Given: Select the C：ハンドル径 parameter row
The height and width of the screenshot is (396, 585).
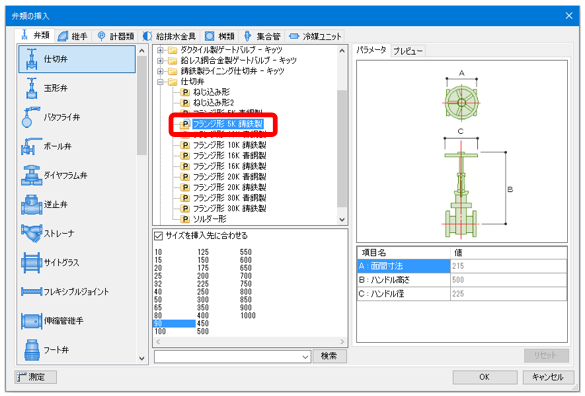Looking at the screenshot, I should coord(404,294).
